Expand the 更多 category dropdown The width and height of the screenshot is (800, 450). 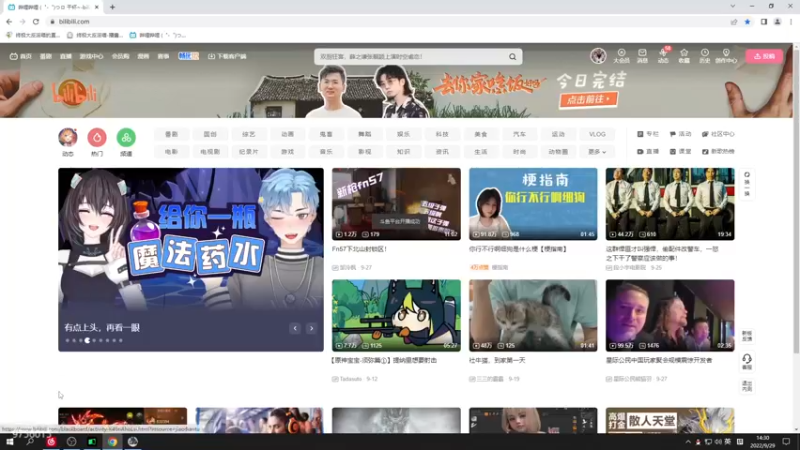coord(597,152)
